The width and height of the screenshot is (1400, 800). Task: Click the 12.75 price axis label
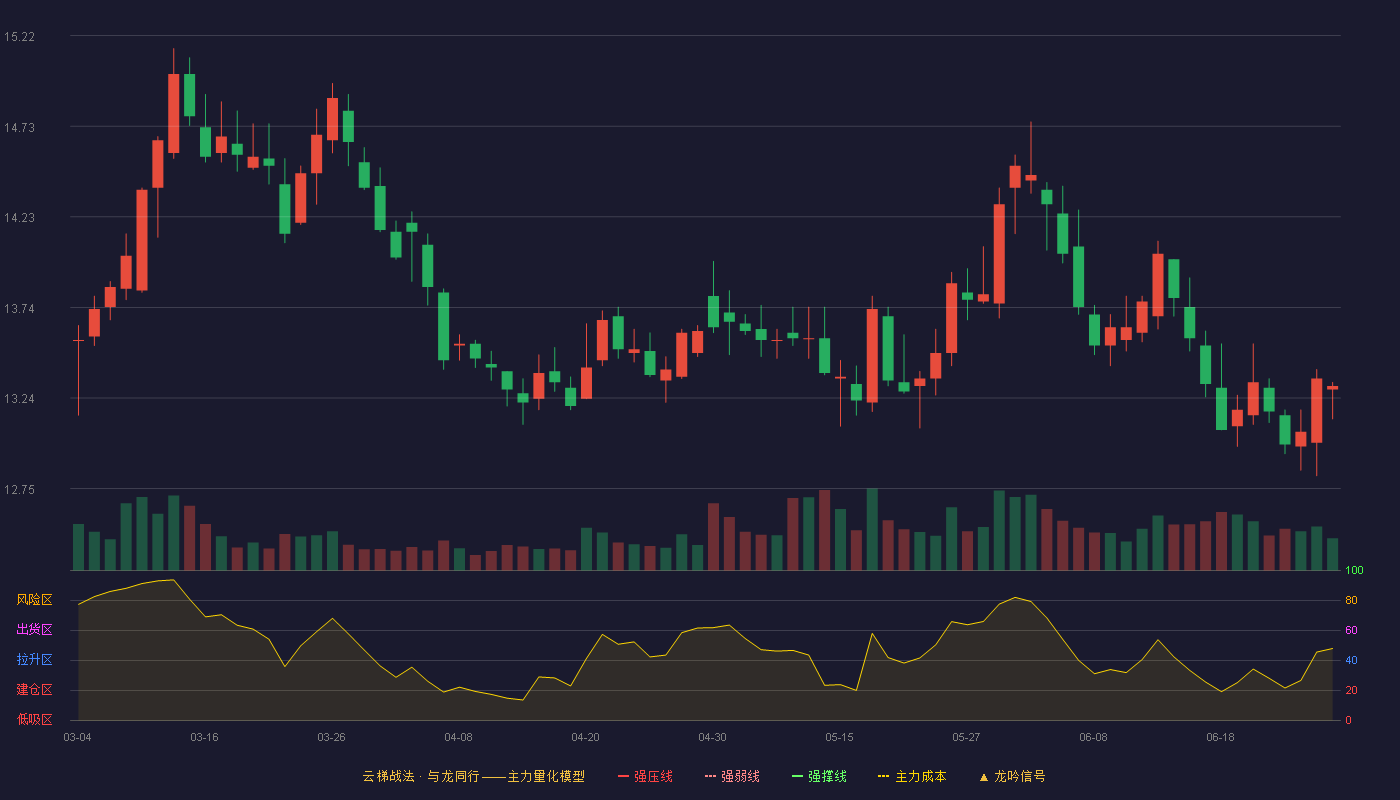(x=19, y=490)
